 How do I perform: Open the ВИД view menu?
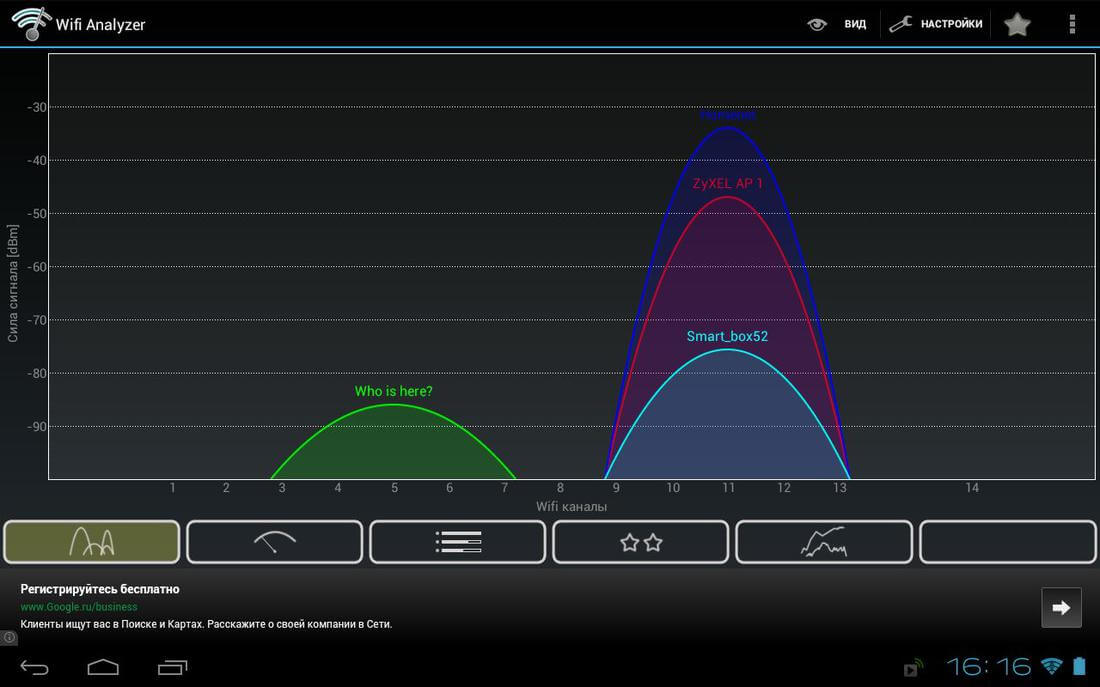pyautogui.click(x=855, y=25)
